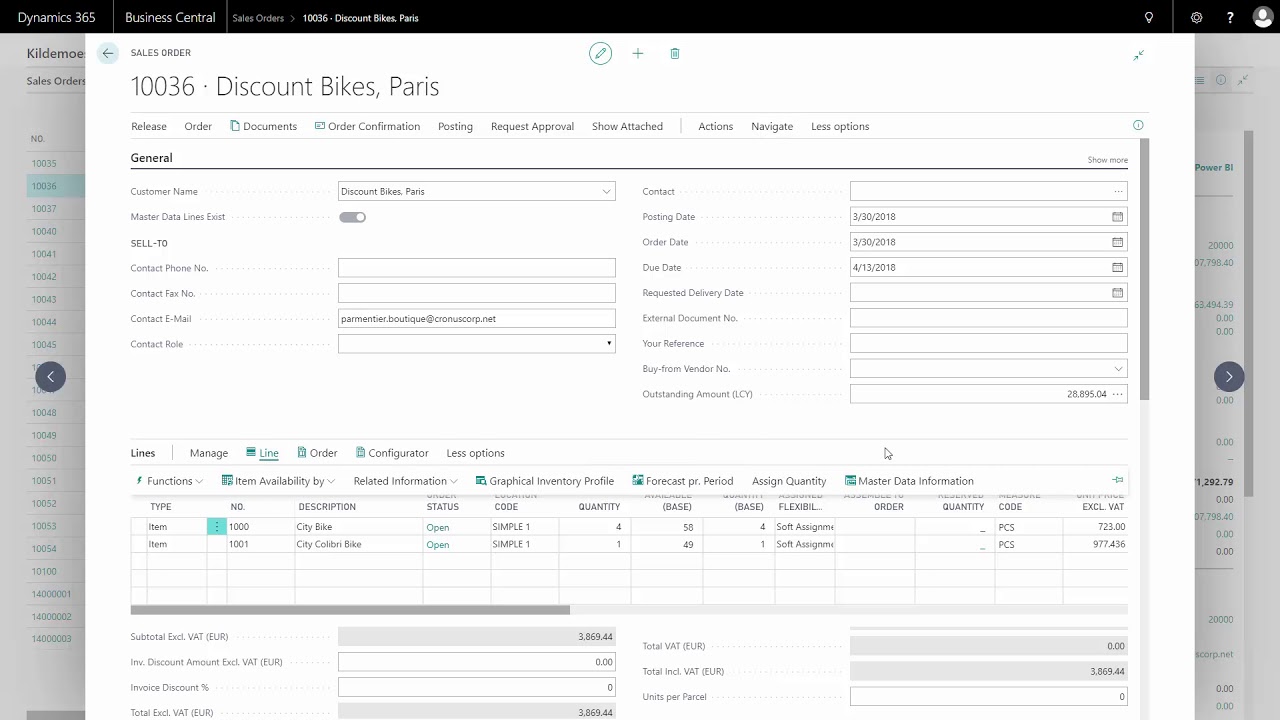Expand Related Information menu
1280x720 pixels.
[405, 481]
